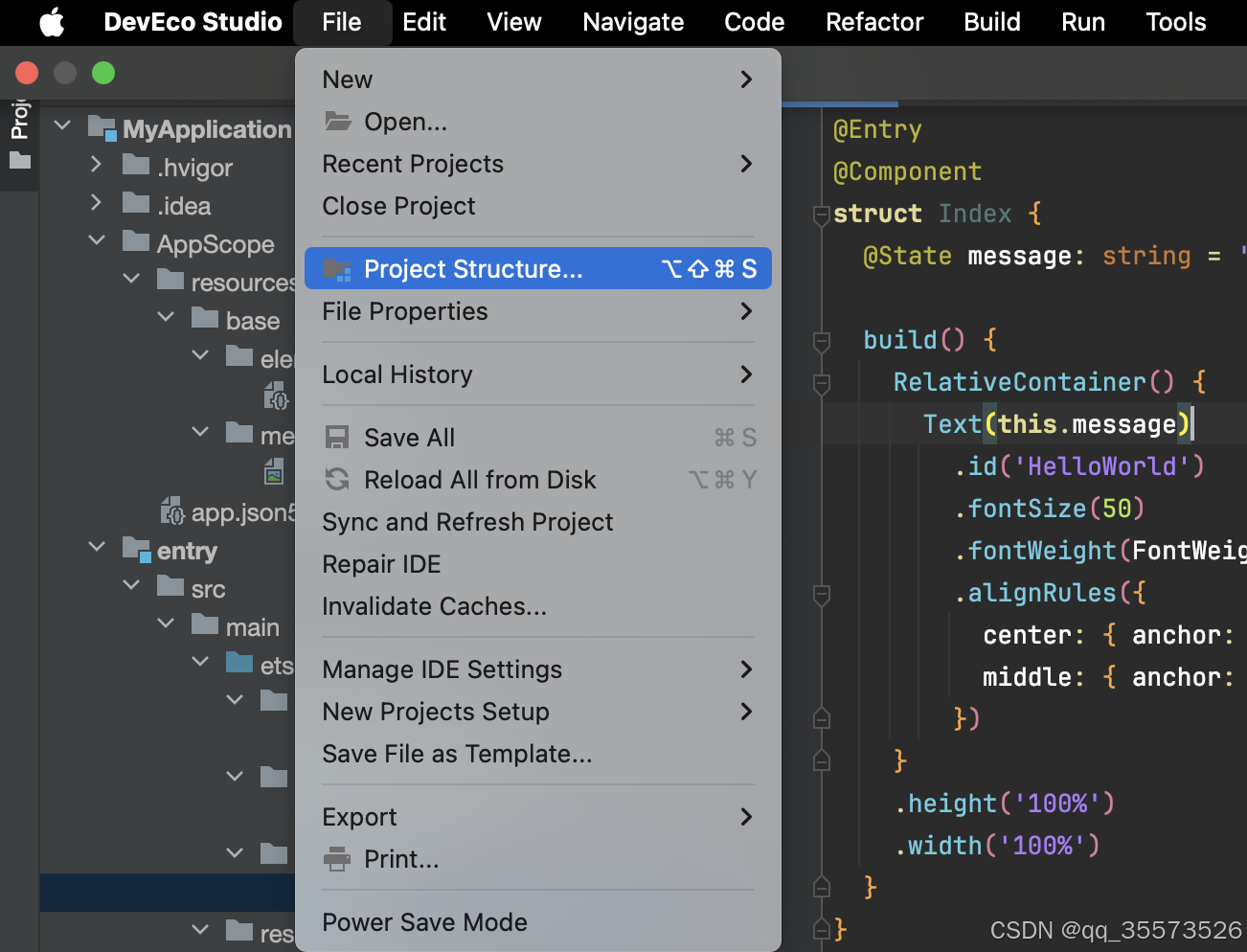Collapse the AppScope folder
Screen dimensions: 1247x952
97,240
